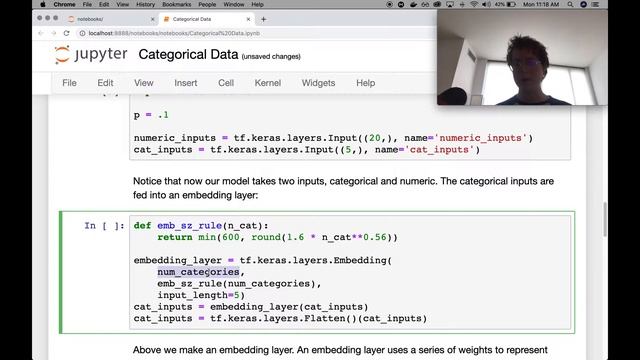Go forward in browser history
This screenshot has height=360, width=640.
click(53, 33)
